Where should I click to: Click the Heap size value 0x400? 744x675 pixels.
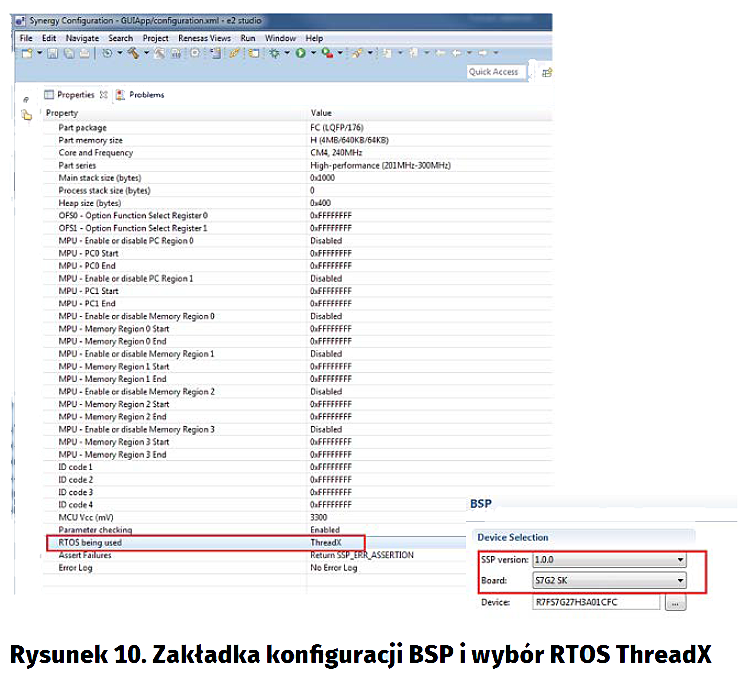(x=321, y=203)
